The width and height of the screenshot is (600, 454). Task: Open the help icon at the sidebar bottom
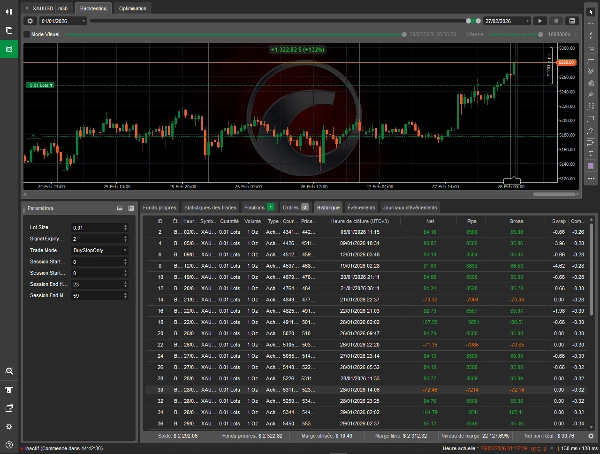[9, 444]
